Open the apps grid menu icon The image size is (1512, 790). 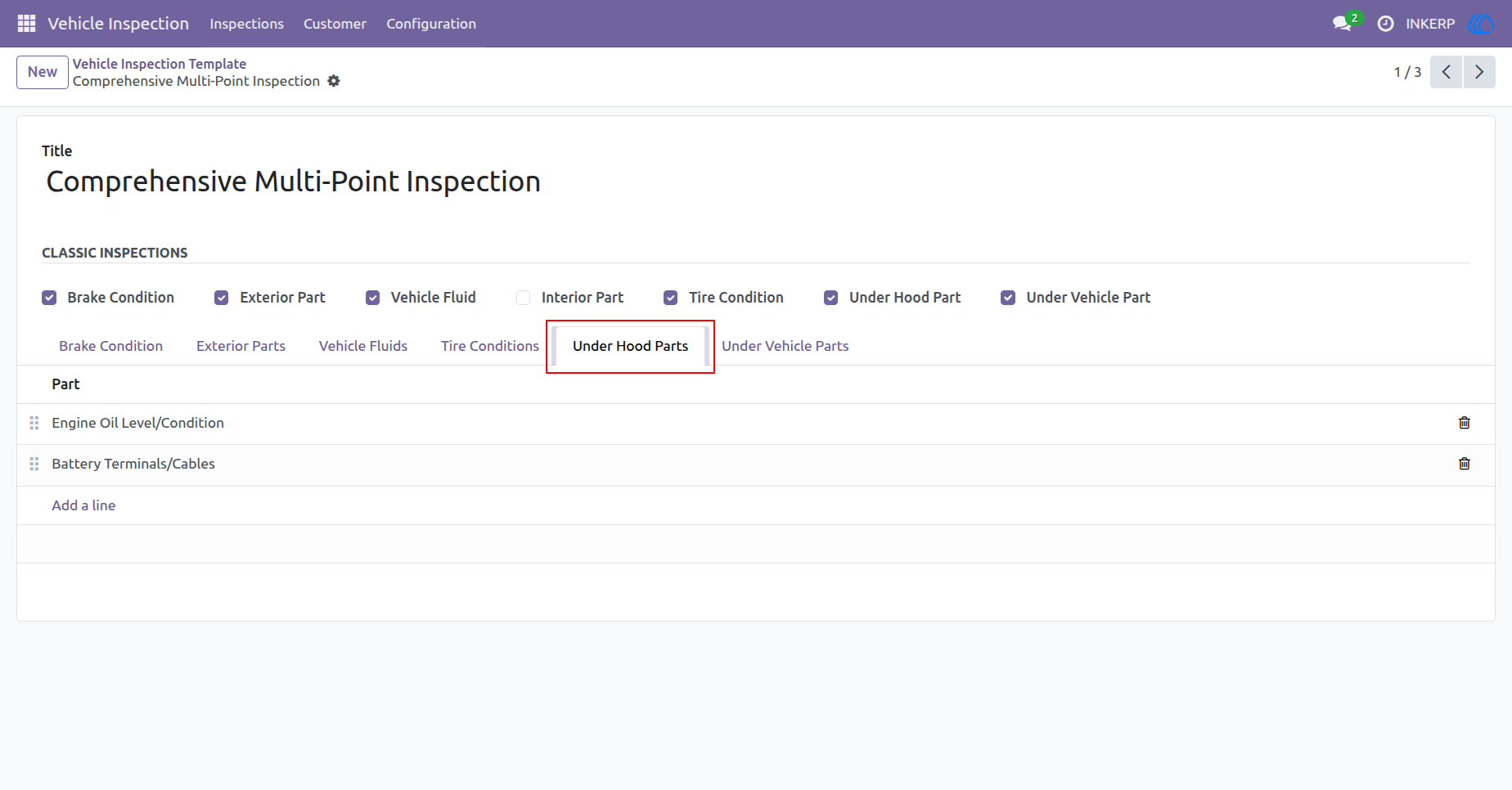click(26, 24)
